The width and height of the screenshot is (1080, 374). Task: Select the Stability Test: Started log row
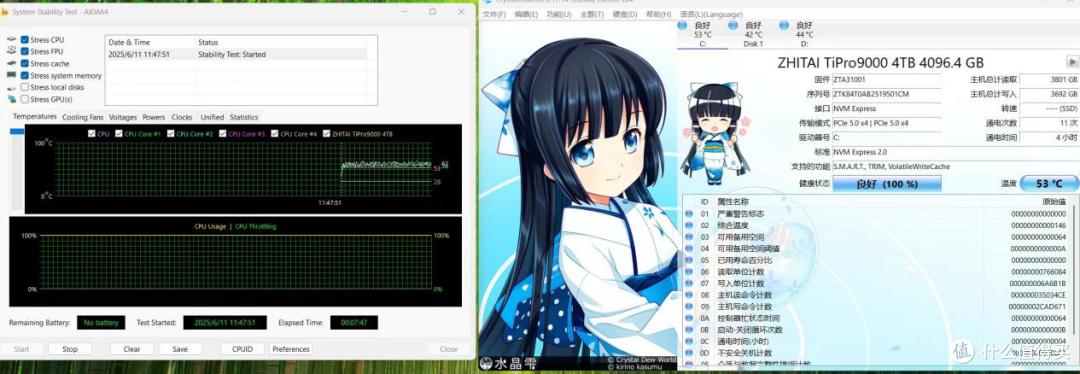point(236,54)
